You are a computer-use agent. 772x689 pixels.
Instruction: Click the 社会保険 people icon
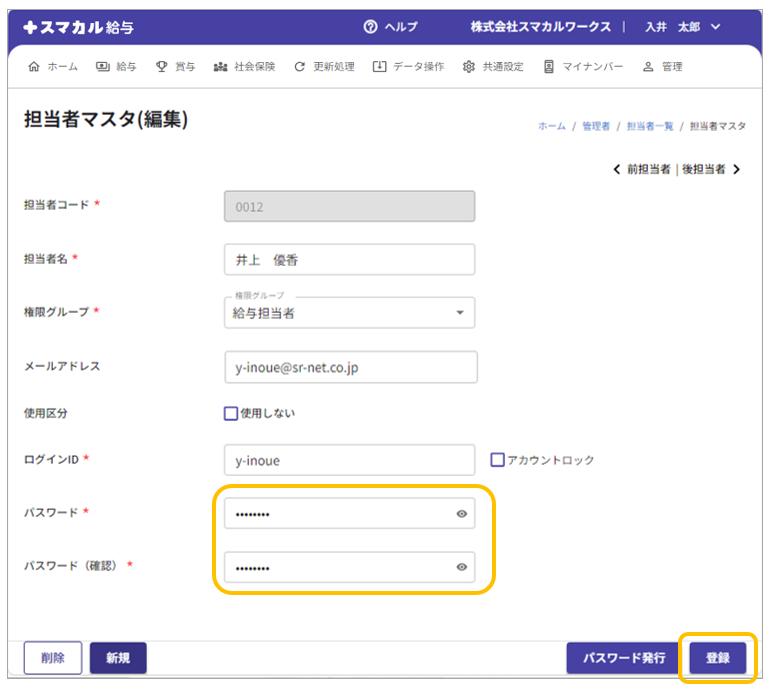[220, 67]
